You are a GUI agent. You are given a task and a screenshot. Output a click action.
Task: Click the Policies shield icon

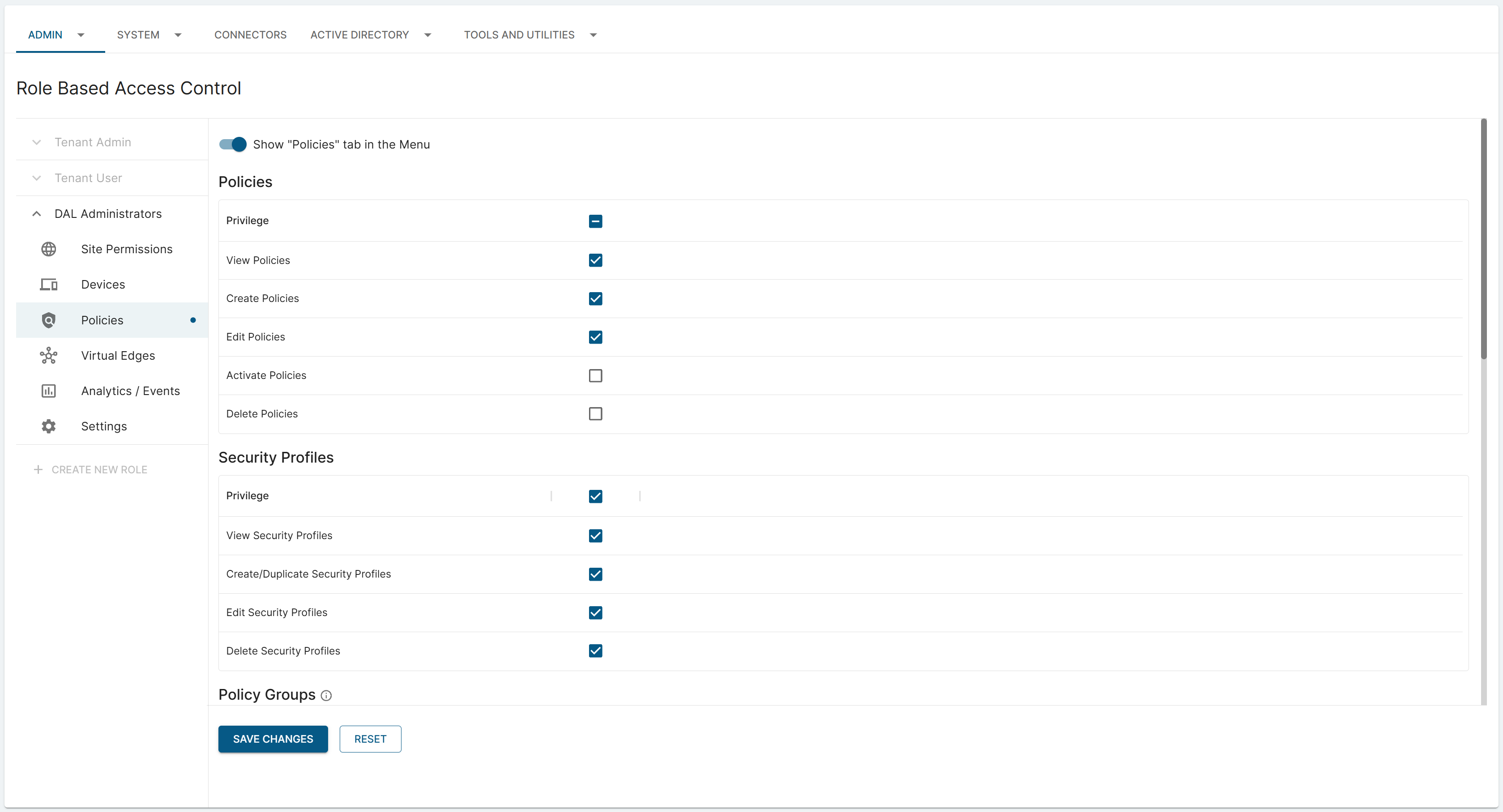[x=48, y=320]
